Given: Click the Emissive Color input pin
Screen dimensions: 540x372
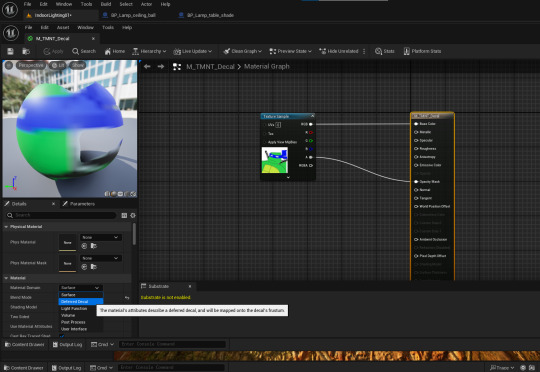Looking at the screenshot, I should [x=416, y=165].
